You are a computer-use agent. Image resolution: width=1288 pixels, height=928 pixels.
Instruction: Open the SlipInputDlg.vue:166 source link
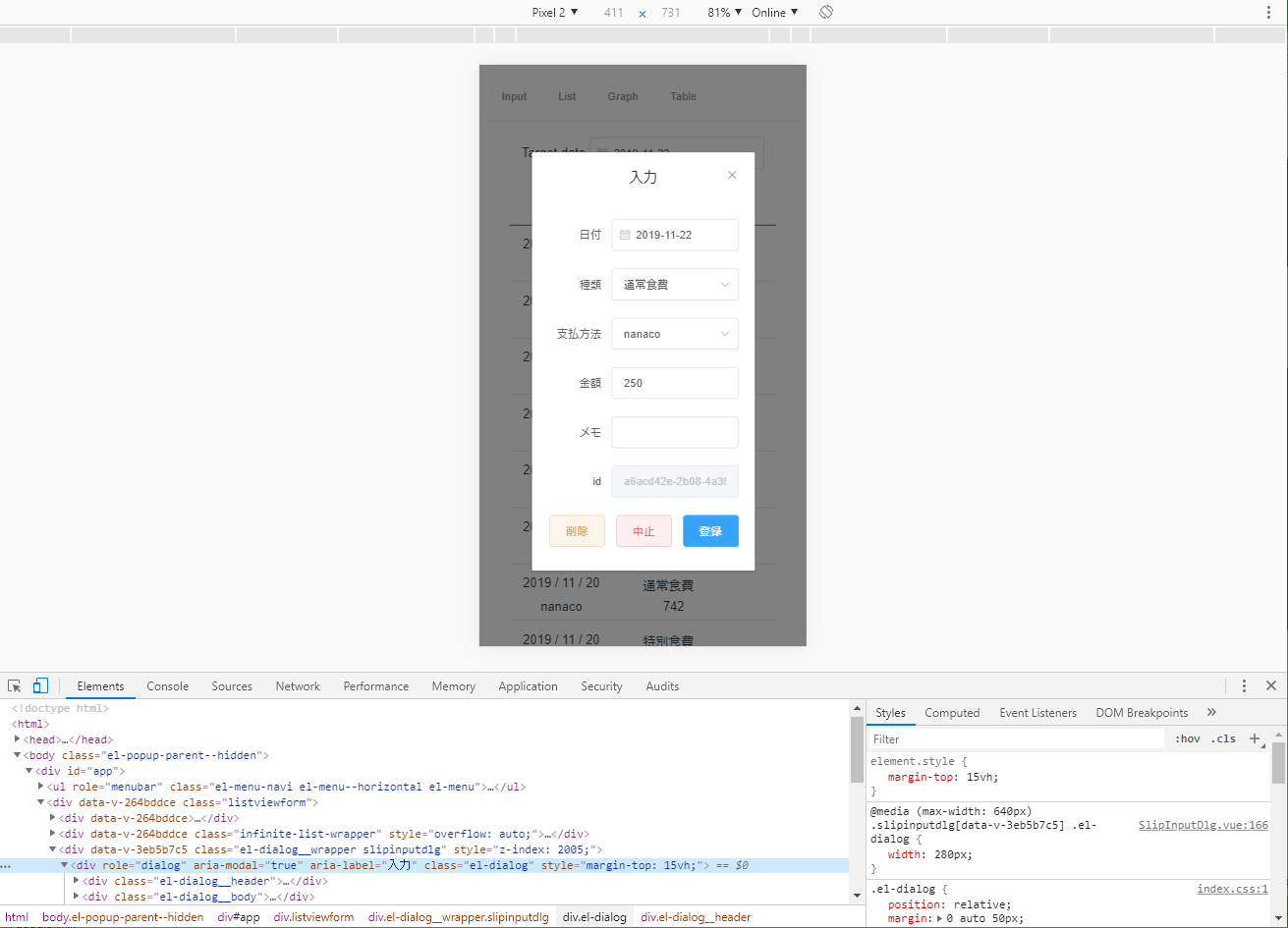click(1204, 826)
